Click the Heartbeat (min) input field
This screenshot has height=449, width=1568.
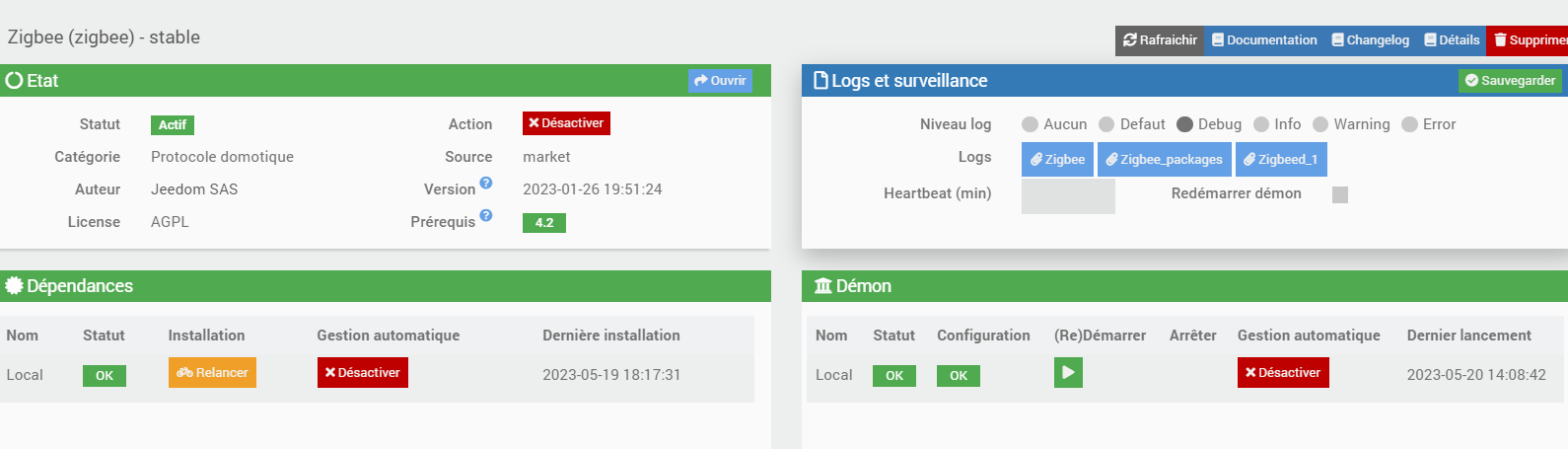1068,195
